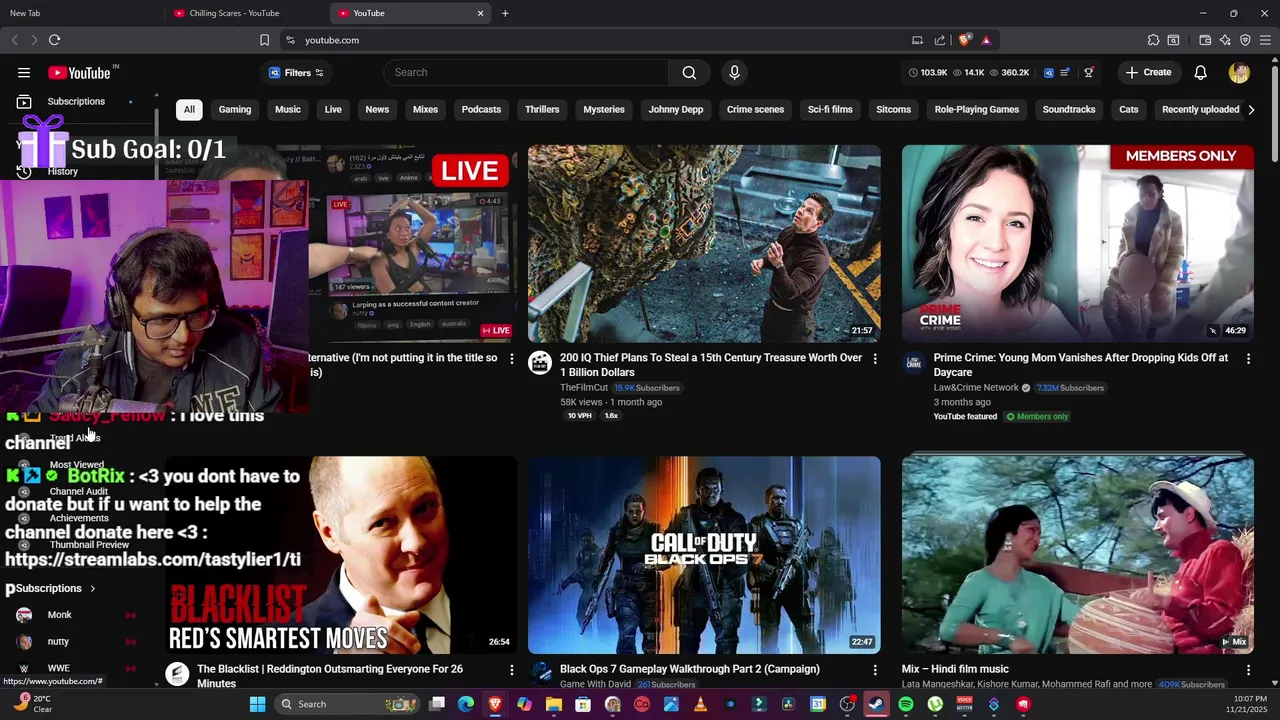Viewport: 1280px width, 720px height.
Task: Select the Podcasts category chip
Action: click(481, 109)
